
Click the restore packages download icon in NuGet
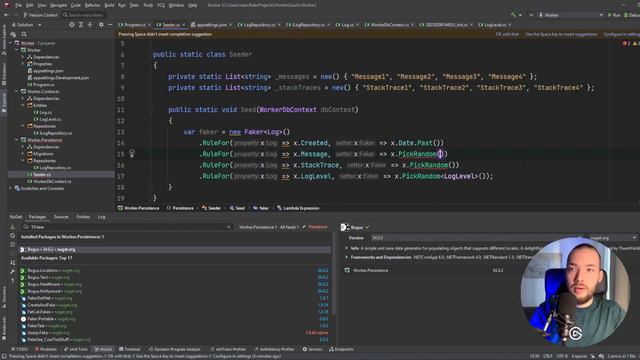coord(13,227)
